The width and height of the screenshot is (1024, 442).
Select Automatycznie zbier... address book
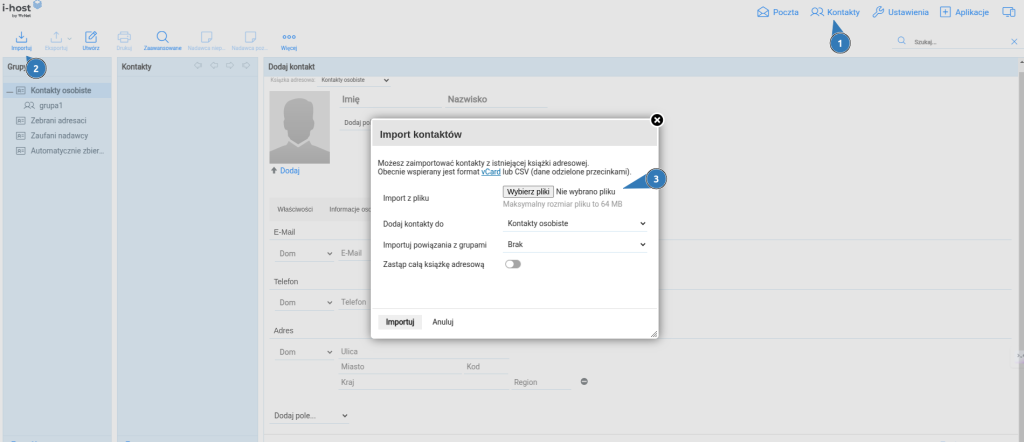[67, 151]
